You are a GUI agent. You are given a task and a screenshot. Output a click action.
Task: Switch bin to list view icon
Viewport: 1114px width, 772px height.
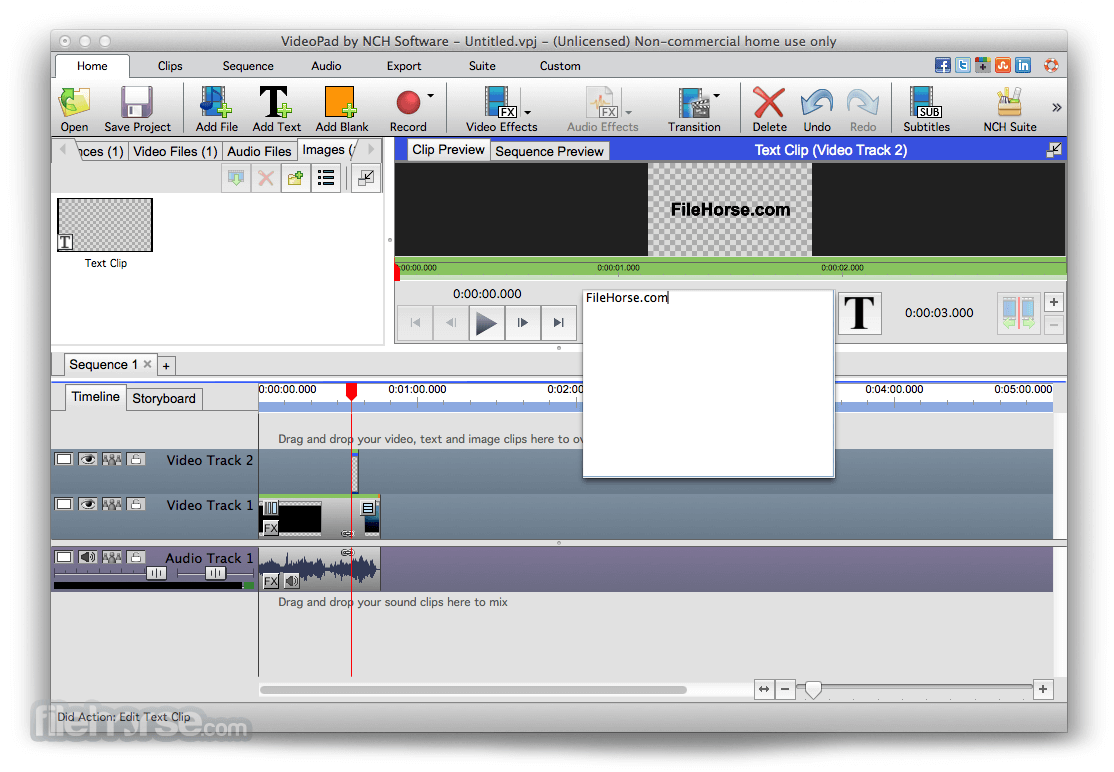click(326, 178)
